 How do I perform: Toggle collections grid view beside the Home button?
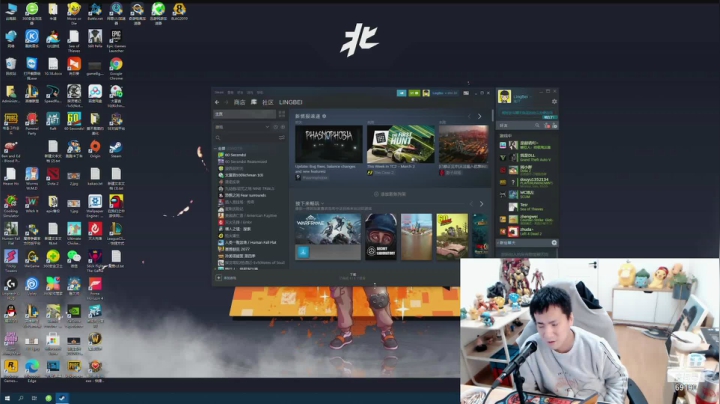[x=281, y=114]
